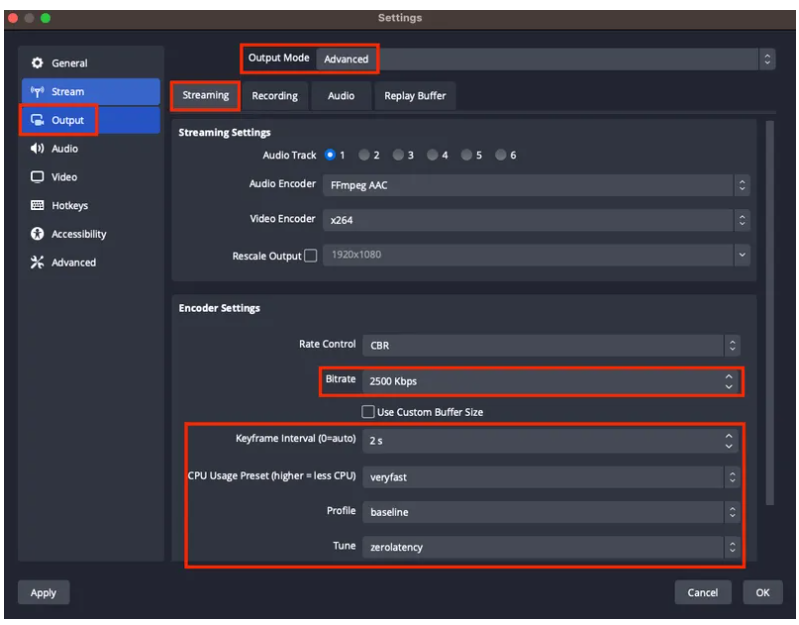This screenshot has height=625, width=799.
Task: Close the Settings window
Action: pyautogui.click(x=13, y=18)
